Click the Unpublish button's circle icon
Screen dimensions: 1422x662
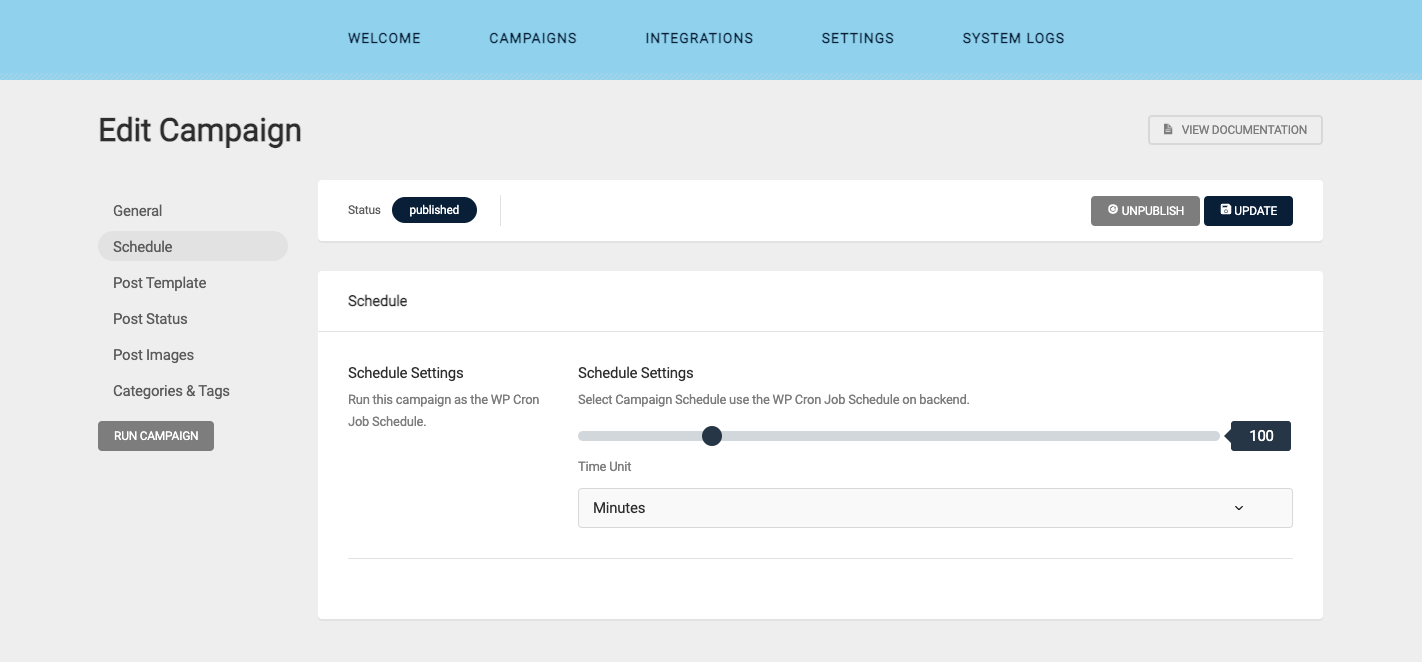point(1113,210)
